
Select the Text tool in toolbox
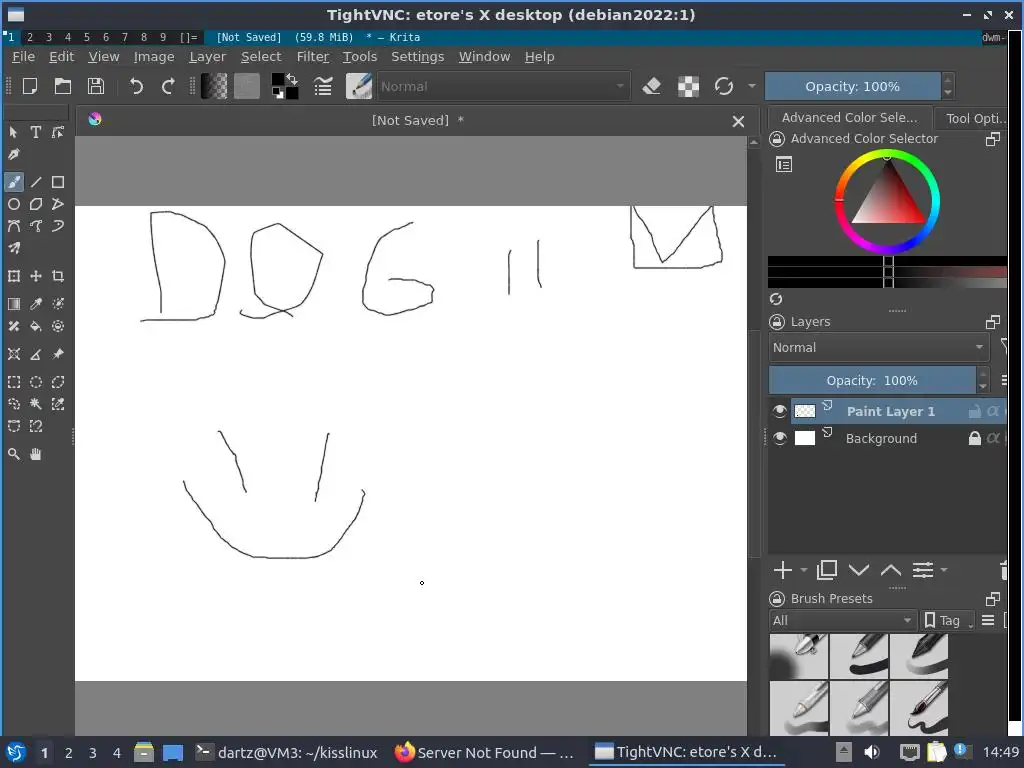pyautogui.click(x=36, y=133)
